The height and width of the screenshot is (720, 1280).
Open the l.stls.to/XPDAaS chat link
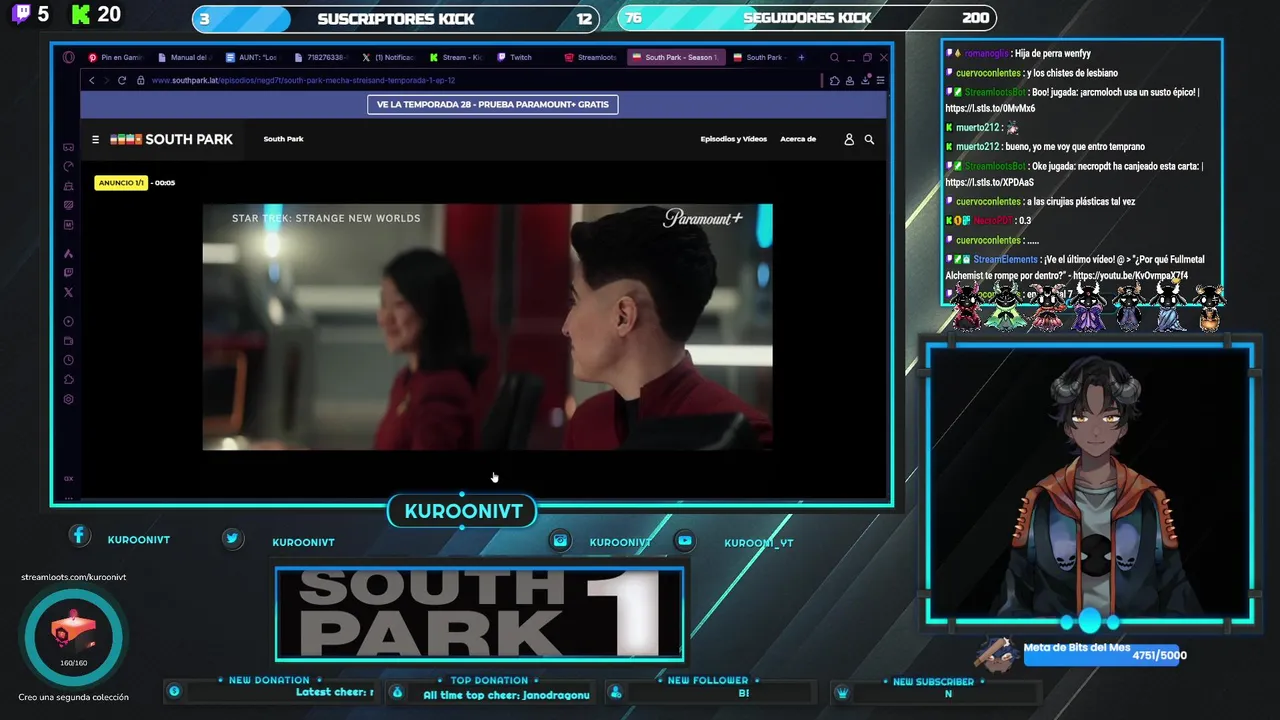tap(990, 183)
